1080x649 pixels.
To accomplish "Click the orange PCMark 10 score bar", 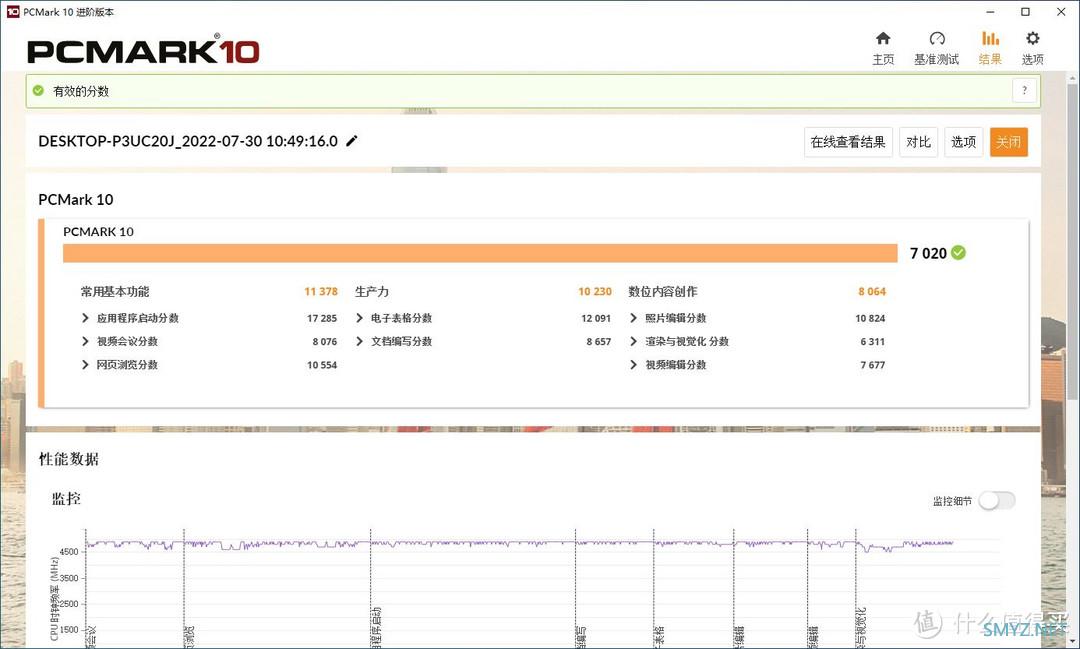I will click(x=480, y=253).
